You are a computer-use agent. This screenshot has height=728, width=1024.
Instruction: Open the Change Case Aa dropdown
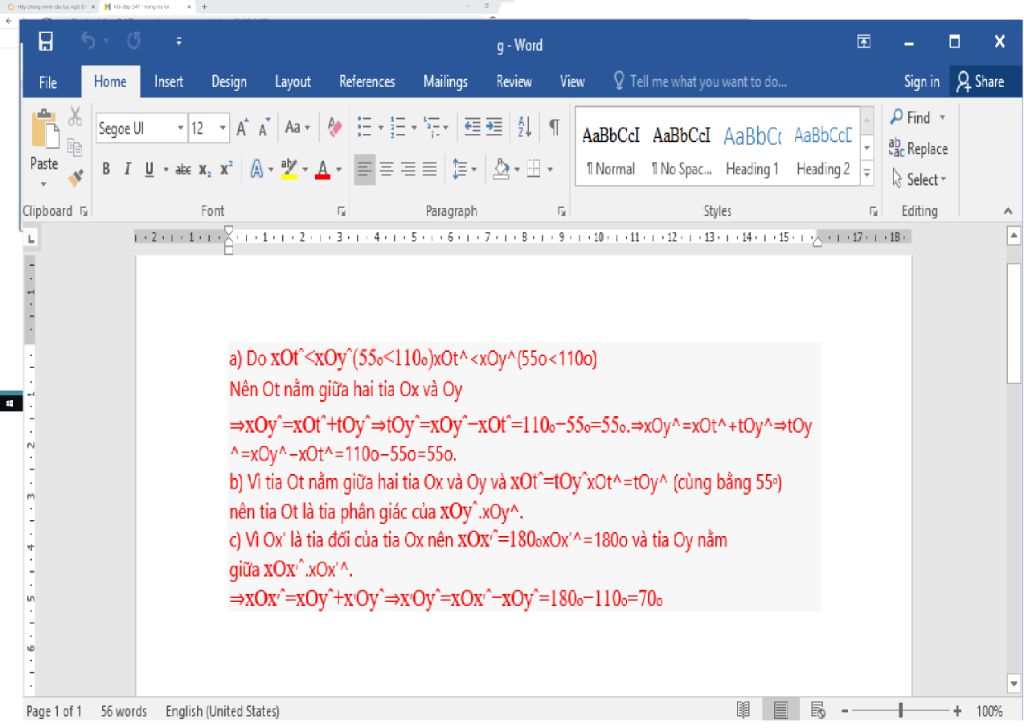pyautogui.click(x=297, y=127)
